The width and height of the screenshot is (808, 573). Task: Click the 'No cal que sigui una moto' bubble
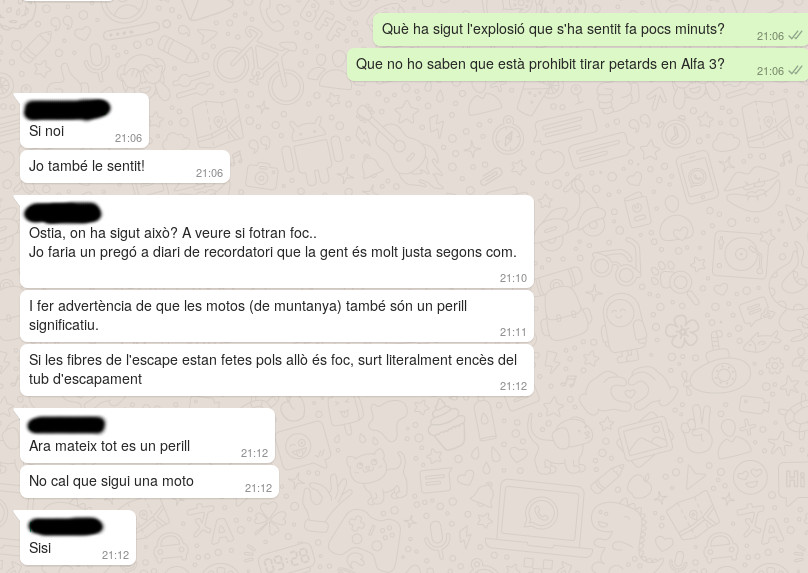[149, 481]
